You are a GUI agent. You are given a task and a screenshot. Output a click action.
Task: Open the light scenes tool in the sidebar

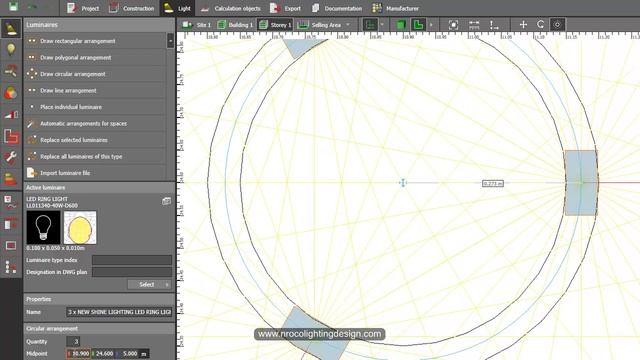coord(11,115)
